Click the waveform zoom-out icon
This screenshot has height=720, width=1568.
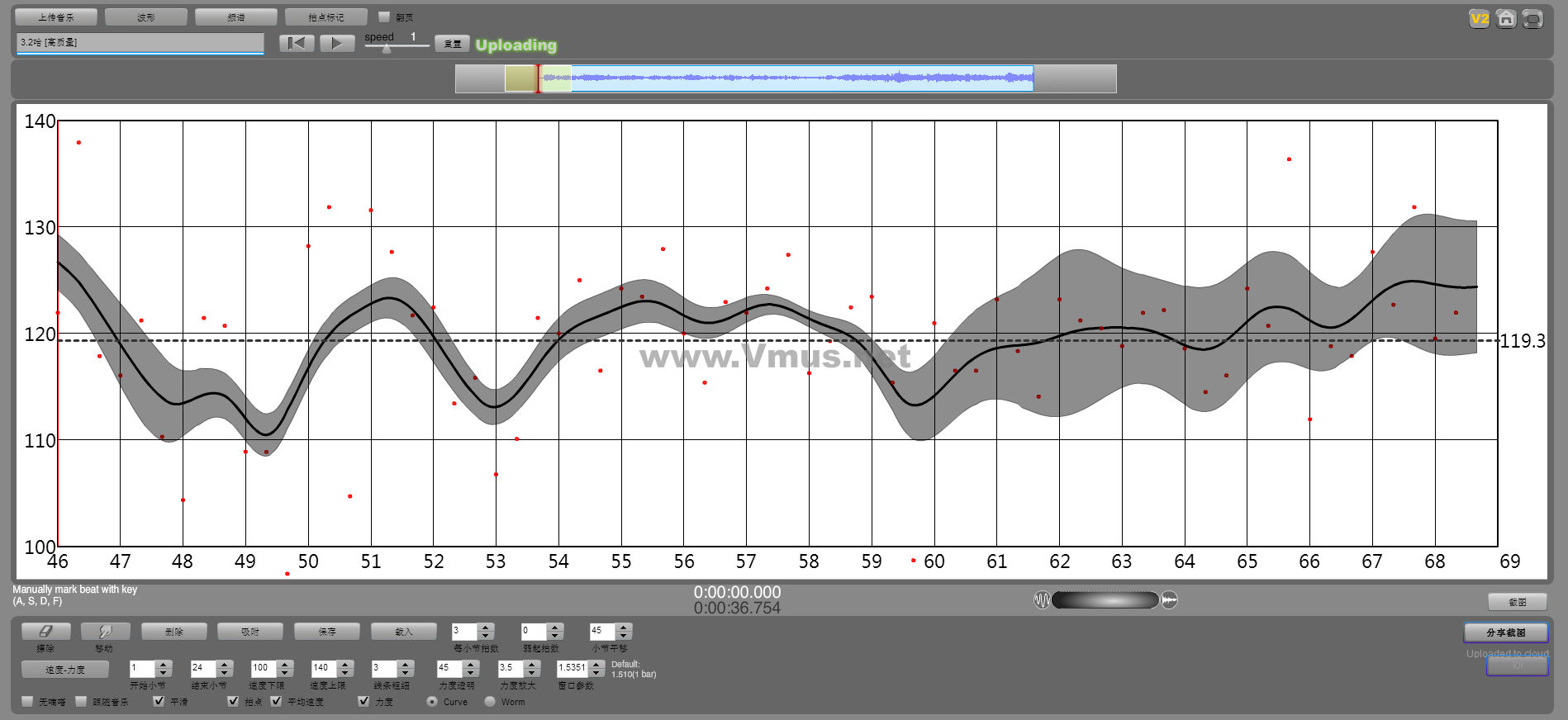(1042, 600)
